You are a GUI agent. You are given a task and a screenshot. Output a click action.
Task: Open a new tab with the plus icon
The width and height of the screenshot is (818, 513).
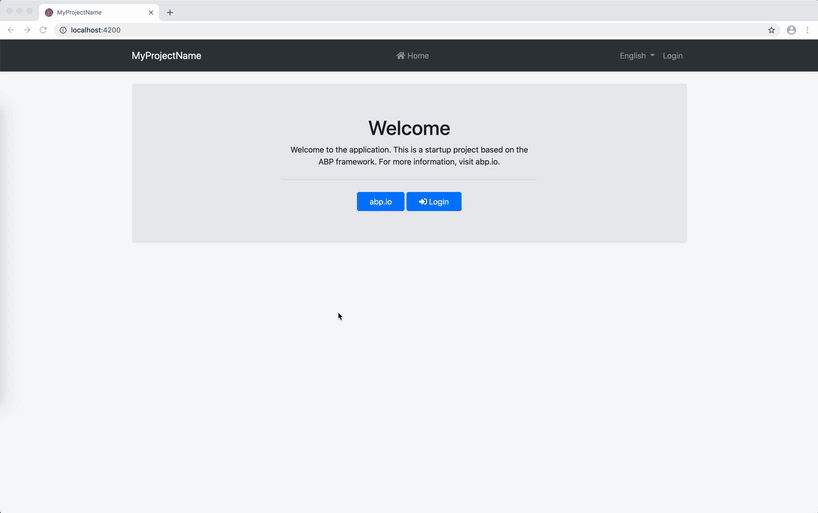(170, 12)
